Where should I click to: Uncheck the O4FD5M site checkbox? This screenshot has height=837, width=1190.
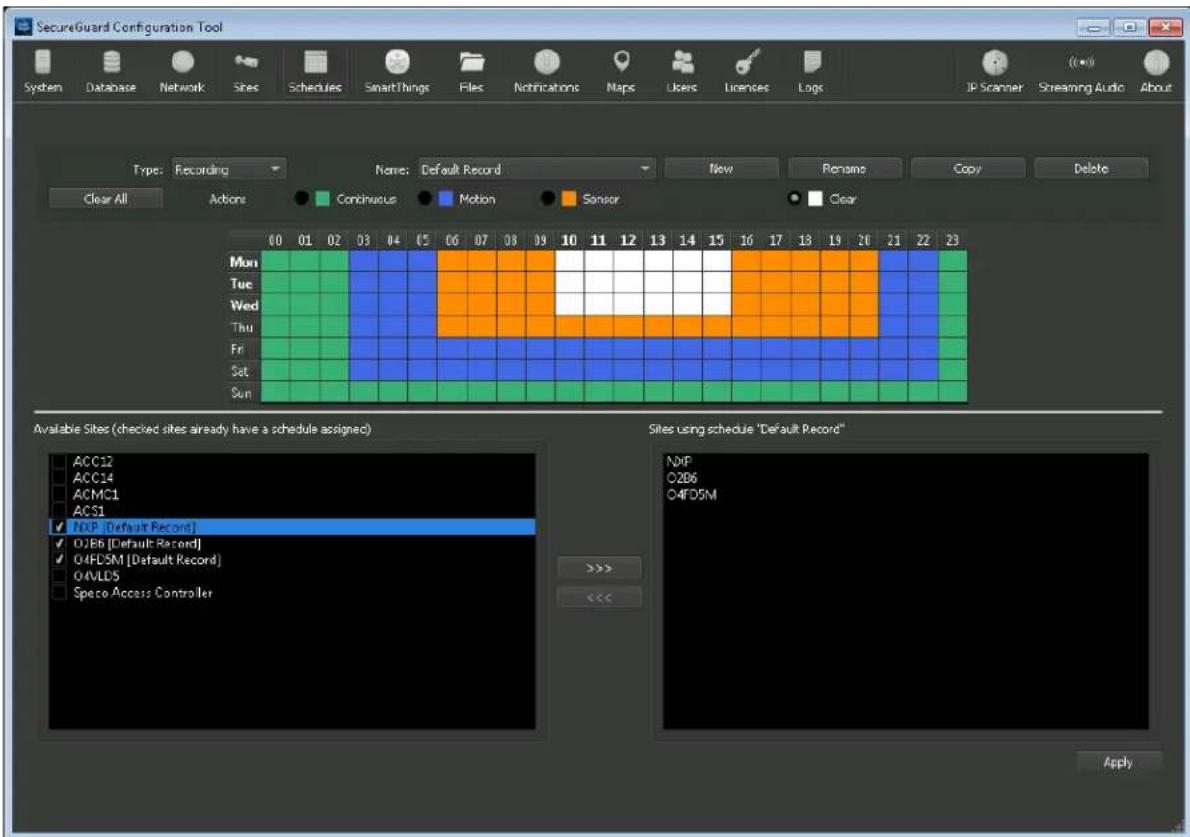point(59,560)
